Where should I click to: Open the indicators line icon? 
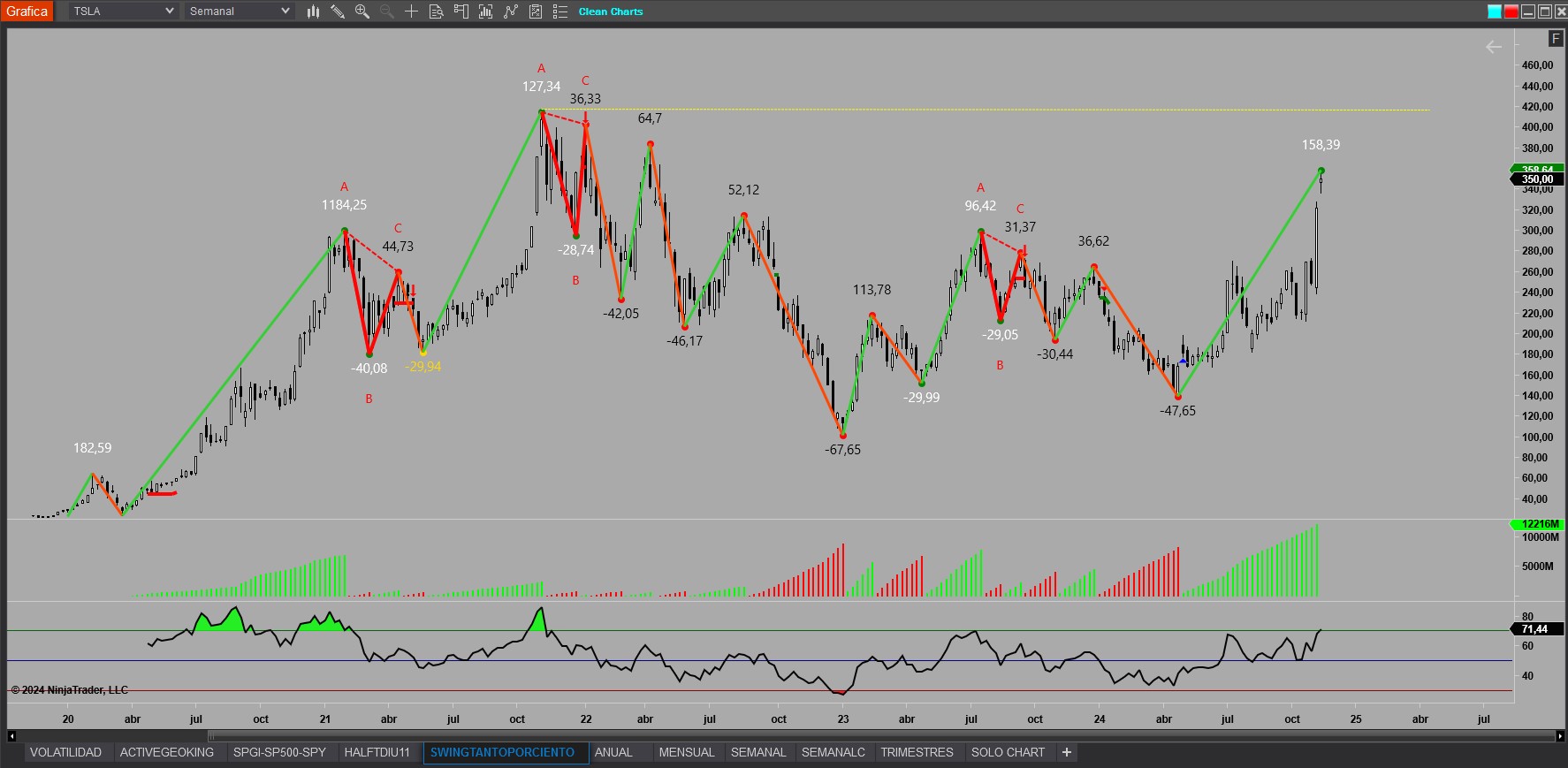point(510,11)
